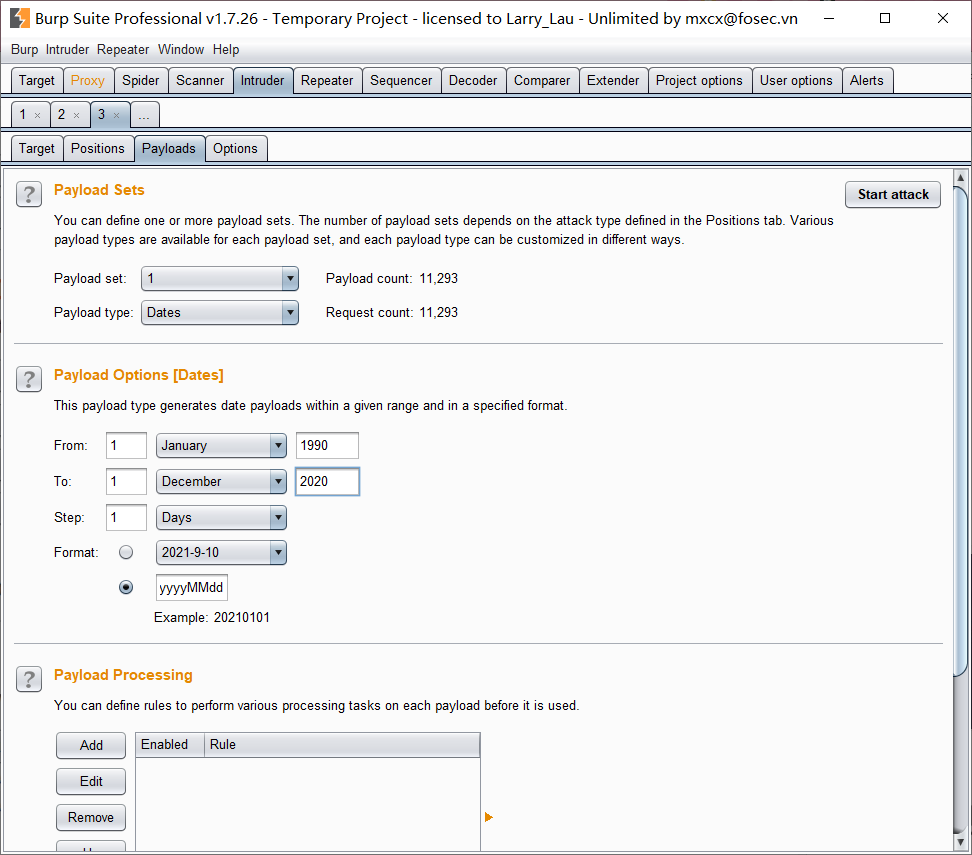Open the Window menu
972x855 pixels.
(x=181, y=49)
